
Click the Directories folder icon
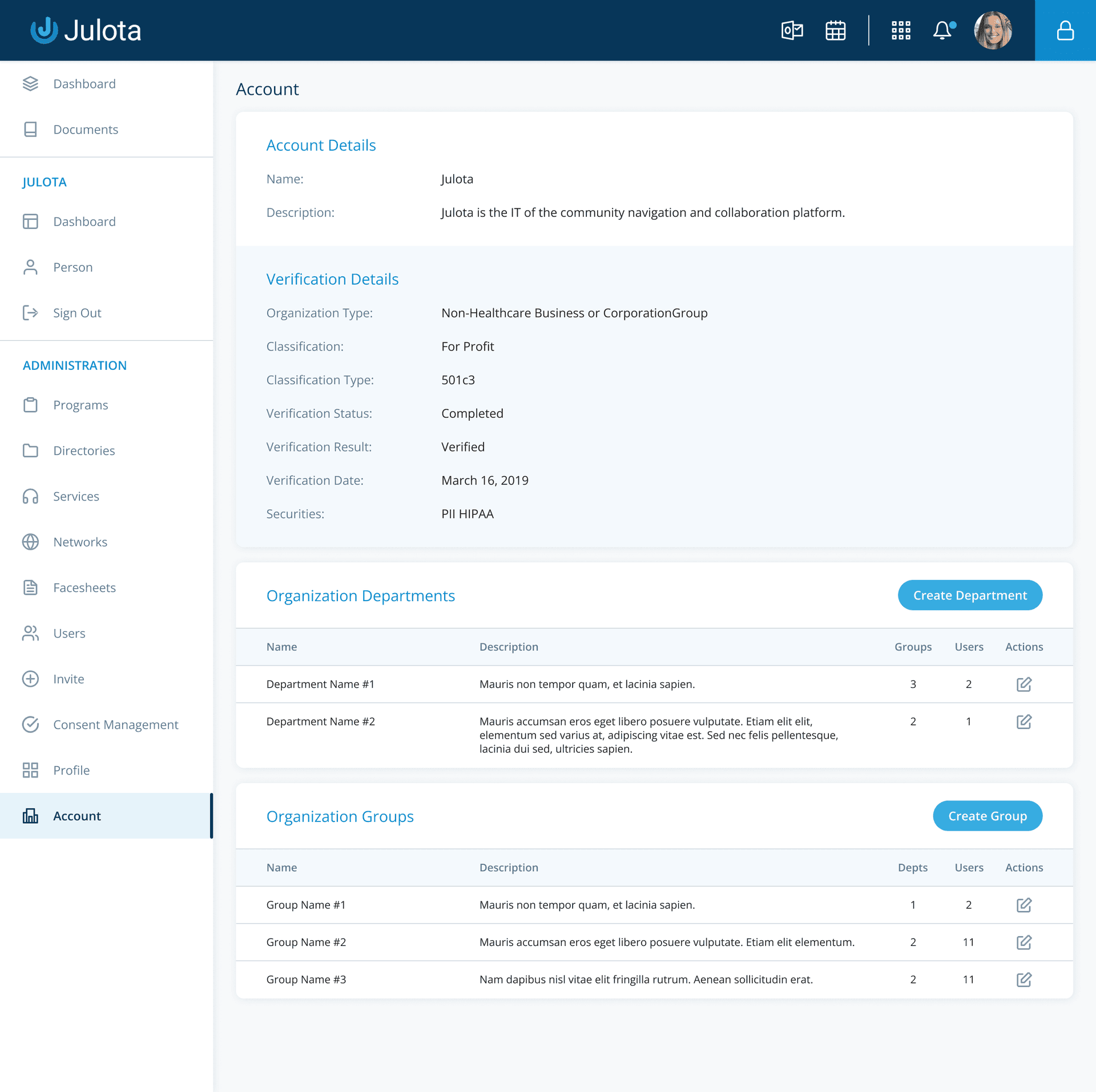pos(30,450)
